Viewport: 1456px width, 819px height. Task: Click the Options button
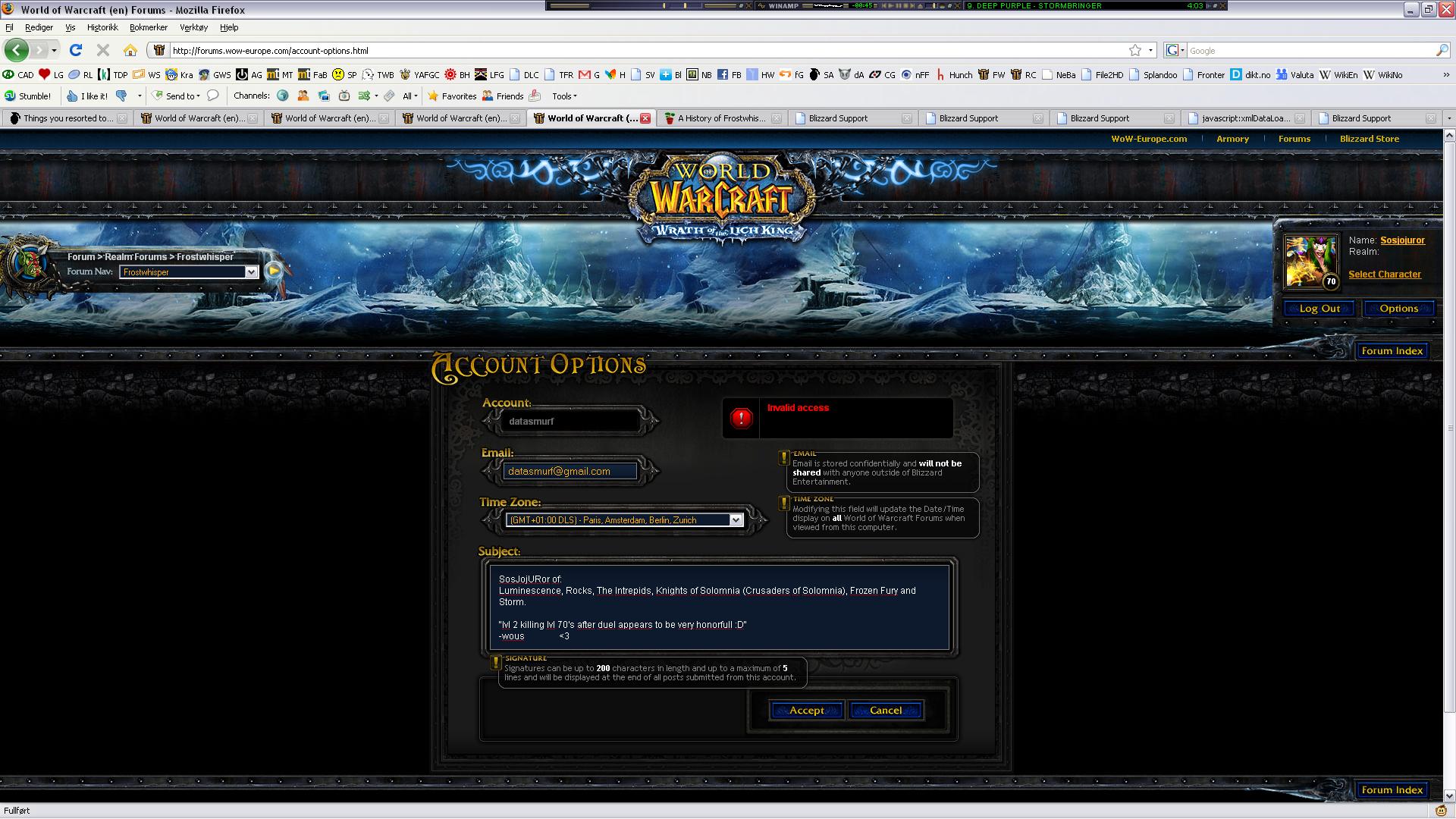pyautogui.click(x=1399, y=309)
